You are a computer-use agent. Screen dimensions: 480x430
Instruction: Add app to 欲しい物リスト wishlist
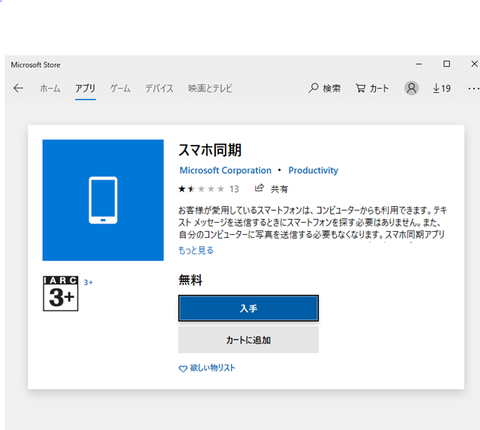[207, 368]
